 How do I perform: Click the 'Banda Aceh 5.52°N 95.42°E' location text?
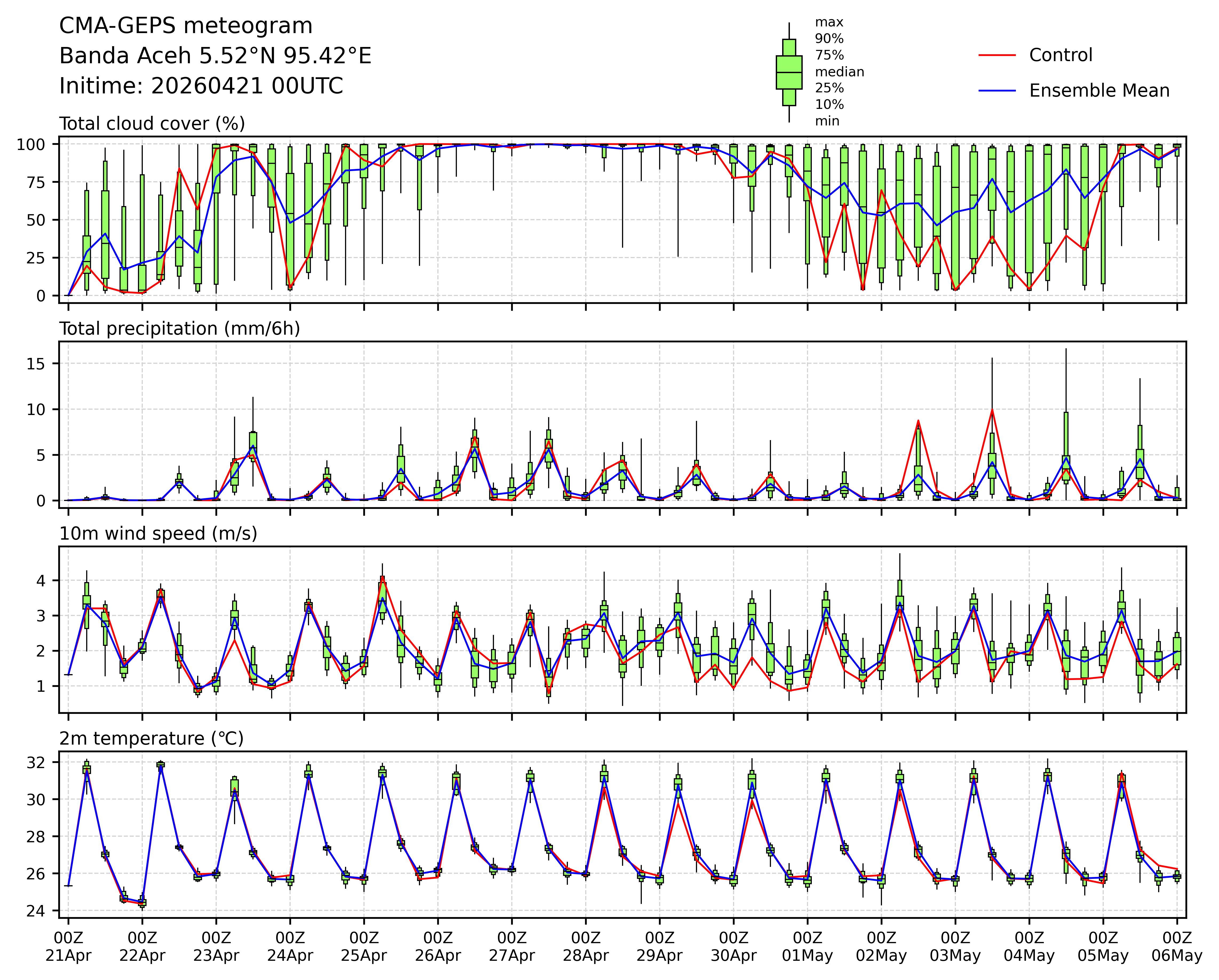pos(215,56)
